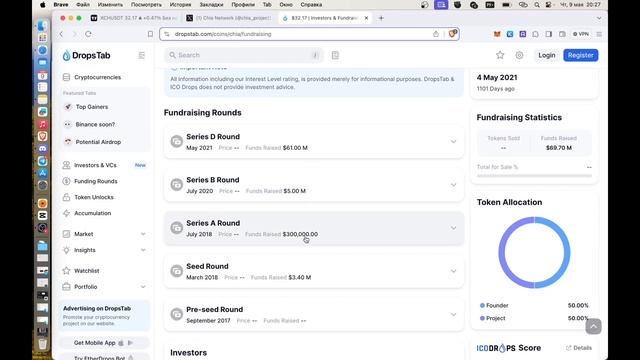Viewport: 640px width, 360px height.
Task: Click the Series D Round coin icon
Action: tap(176, 142)
